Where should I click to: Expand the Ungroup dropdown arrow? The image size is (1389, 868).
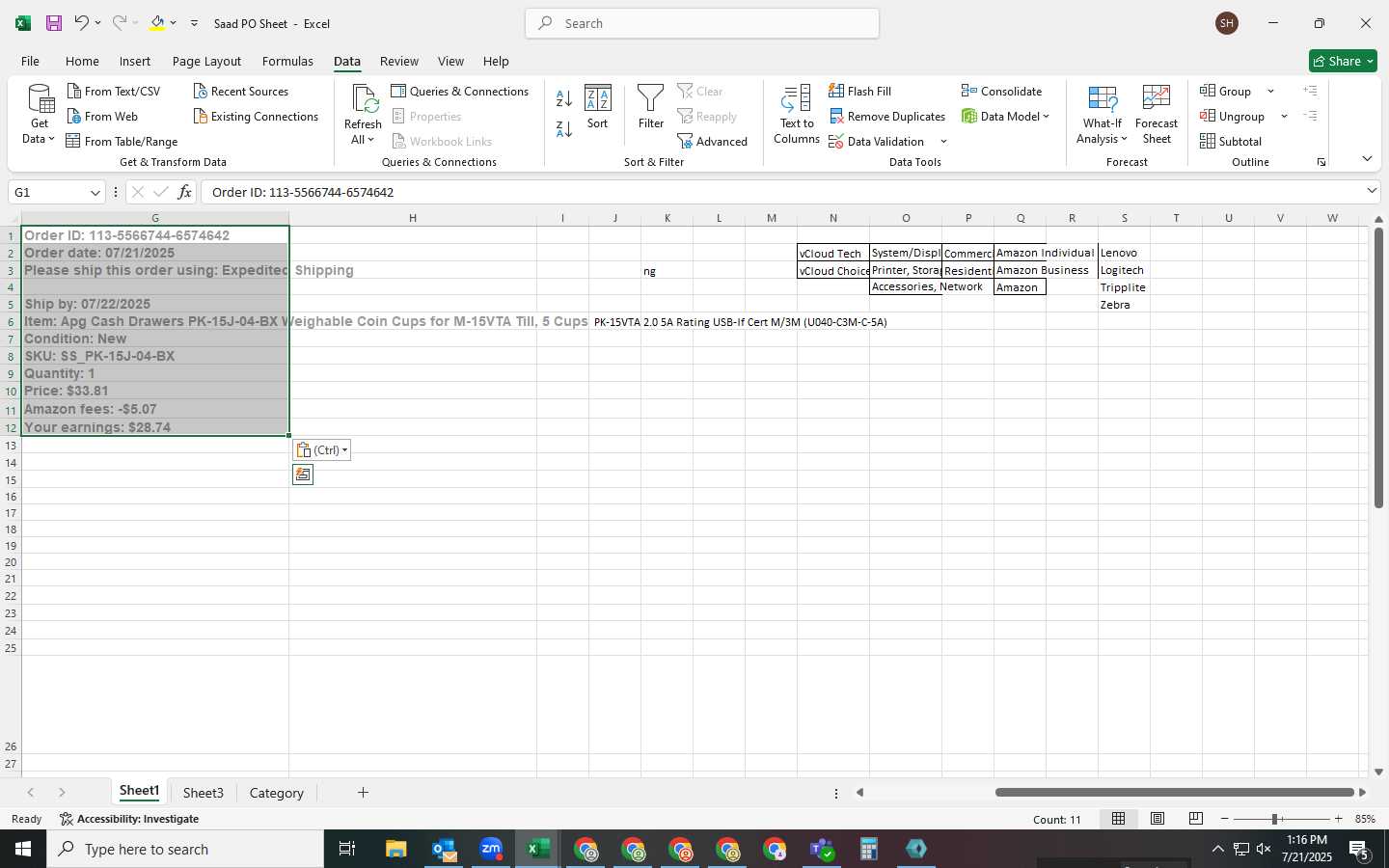[1284, 117]
